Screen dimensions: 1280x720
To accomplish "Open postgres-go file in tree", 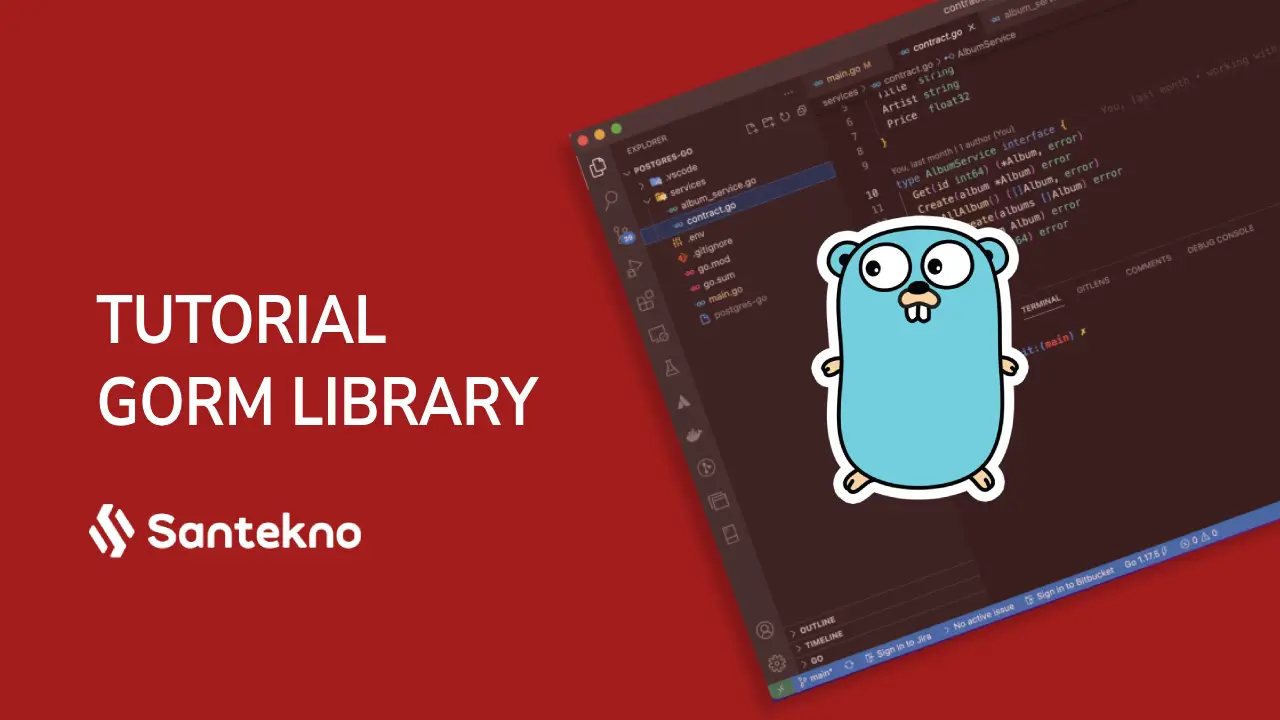I will [x=733, y=309].
